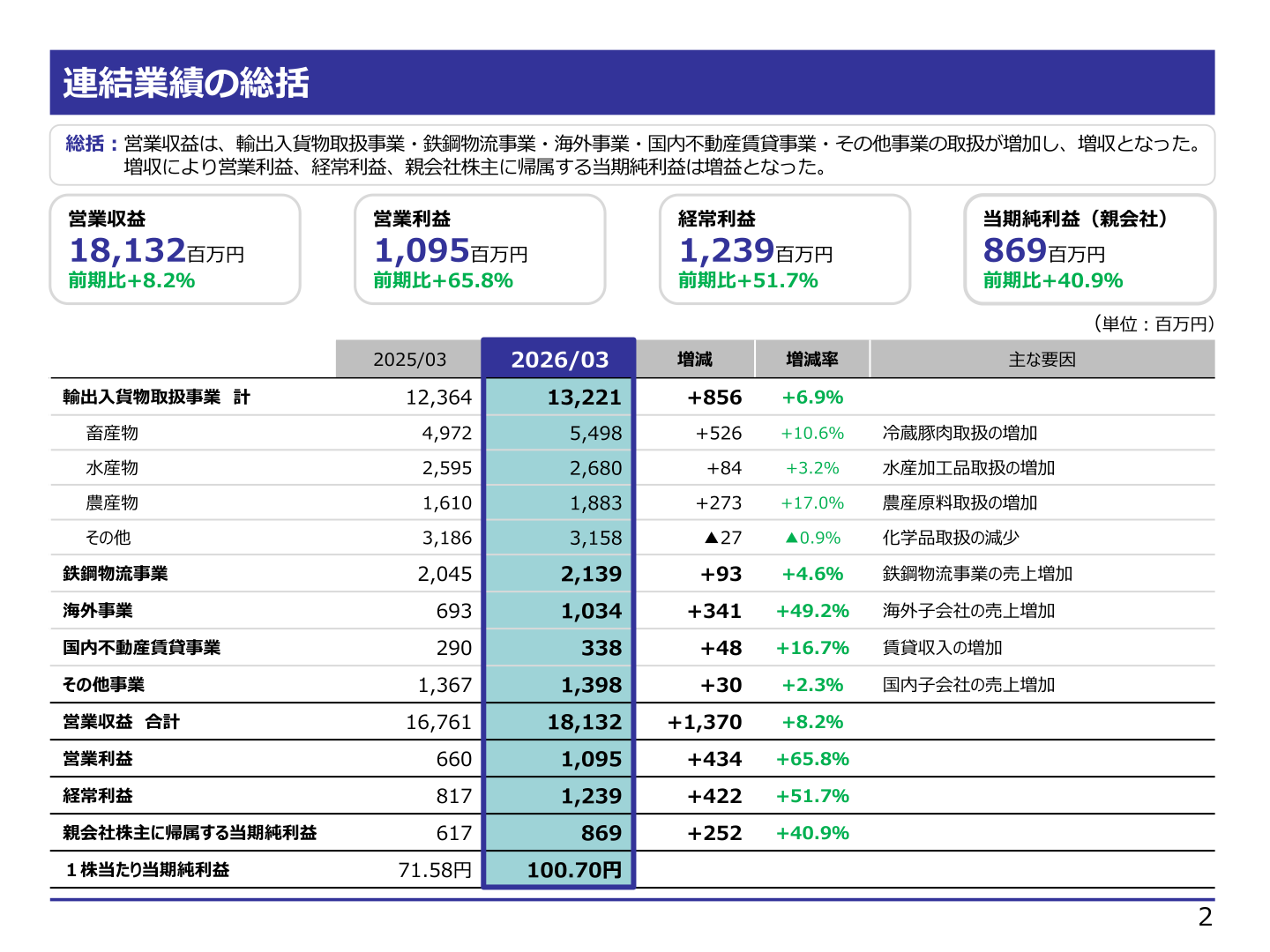Image resolution: width=1270 pixels, height=952 pixels.
Task: Click the 71.58円 cell
Action: point(435,870)
